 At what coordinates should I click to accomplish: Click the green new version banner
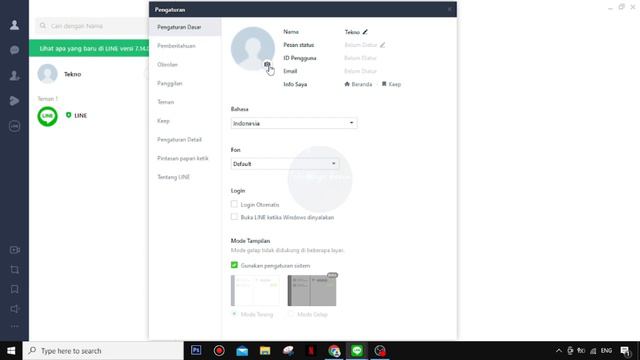click(x=89, y=48)
